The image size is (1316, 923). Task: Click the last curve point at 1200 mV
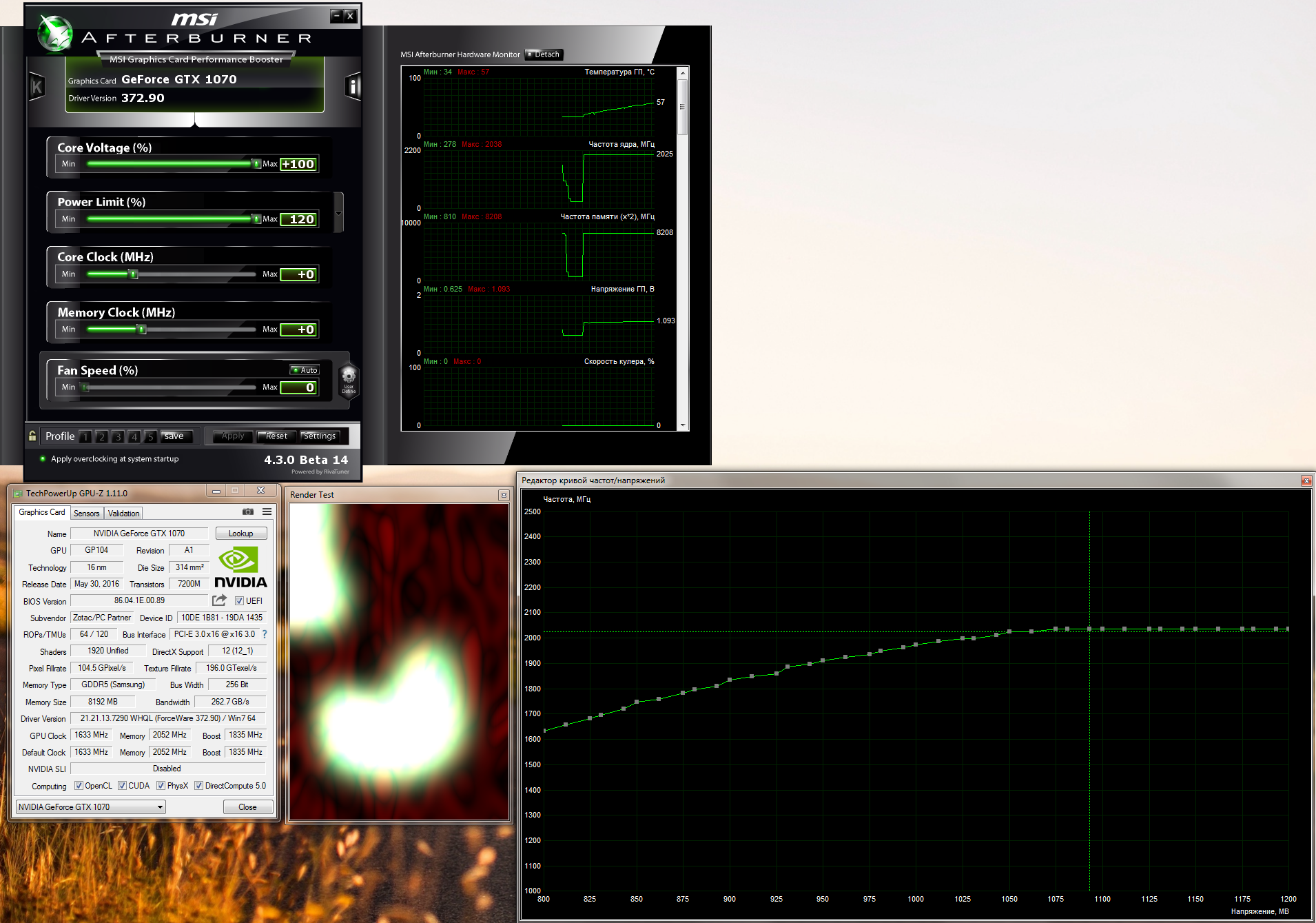point(1287,629)
